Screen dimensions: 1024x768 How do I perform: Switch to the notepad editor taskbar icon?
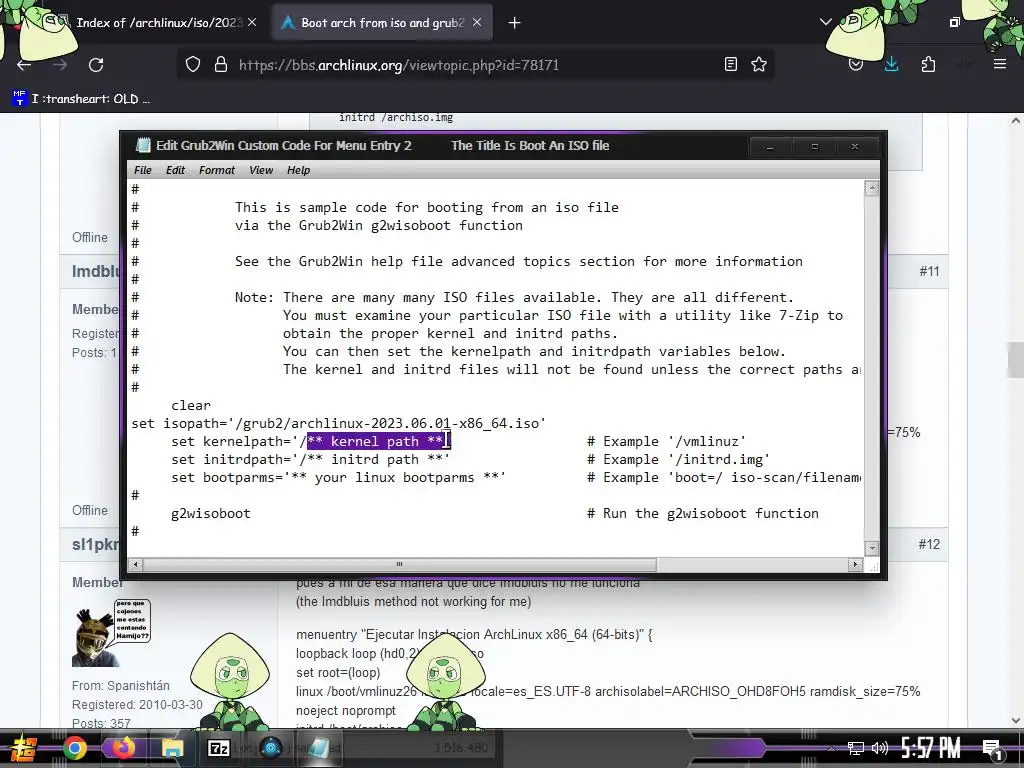point(319,748)
